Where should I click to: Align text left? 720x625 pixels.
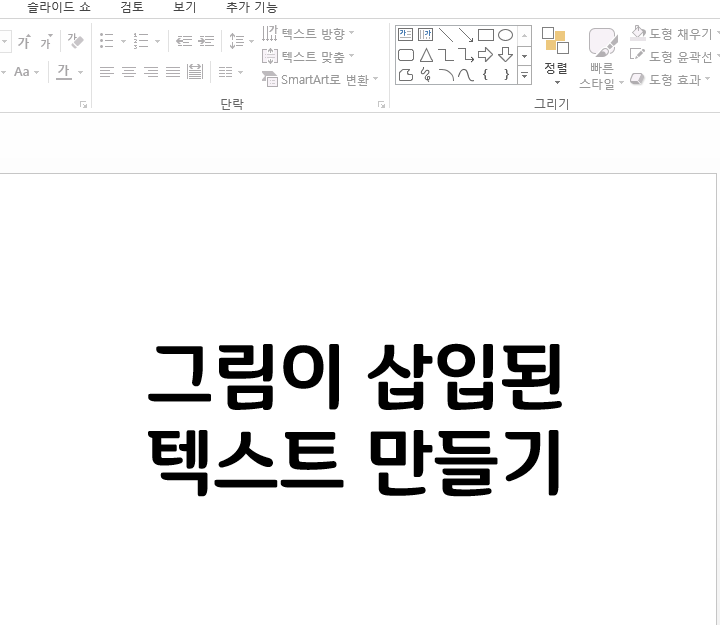click(107, 72)
